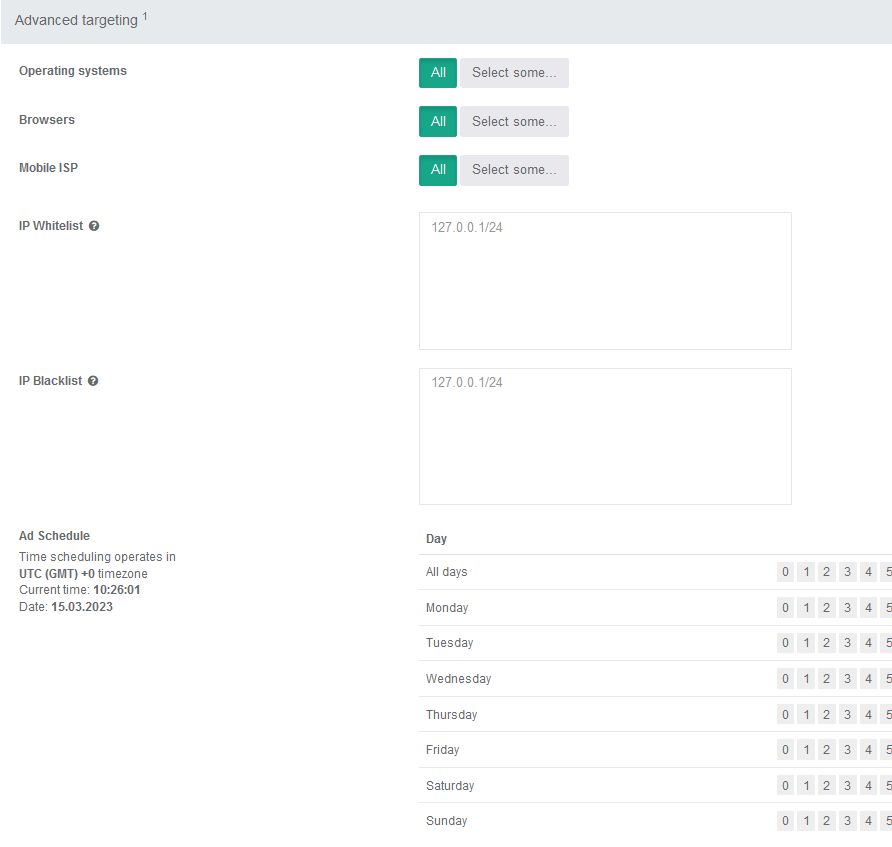The image size is (892, 847).
Task: Enable hour 2 on Tuesday
Action: 826,643
